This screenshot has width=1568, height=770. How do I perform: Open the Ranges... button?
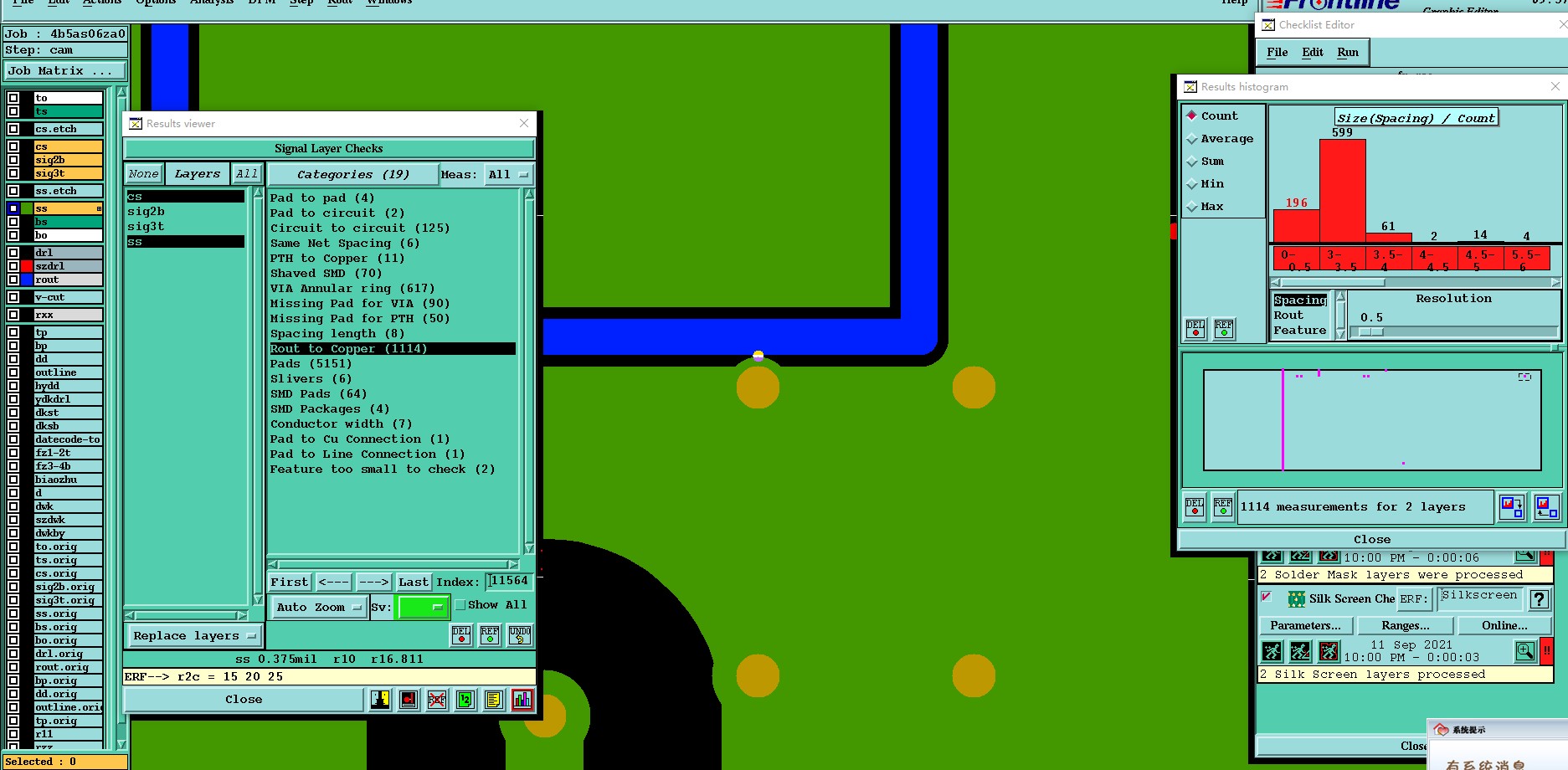pos(1406,625)
